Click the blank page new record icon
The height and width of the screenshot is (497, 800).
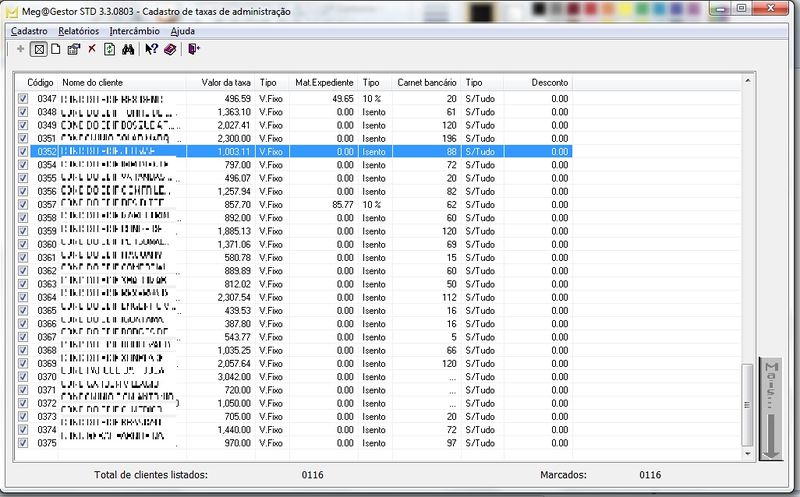[56, 48]
